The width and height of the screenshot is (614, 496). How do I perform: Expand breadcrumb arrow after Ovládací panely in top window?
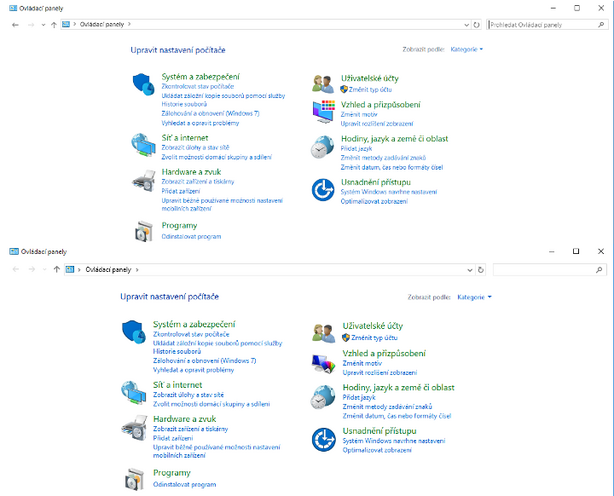129,24
